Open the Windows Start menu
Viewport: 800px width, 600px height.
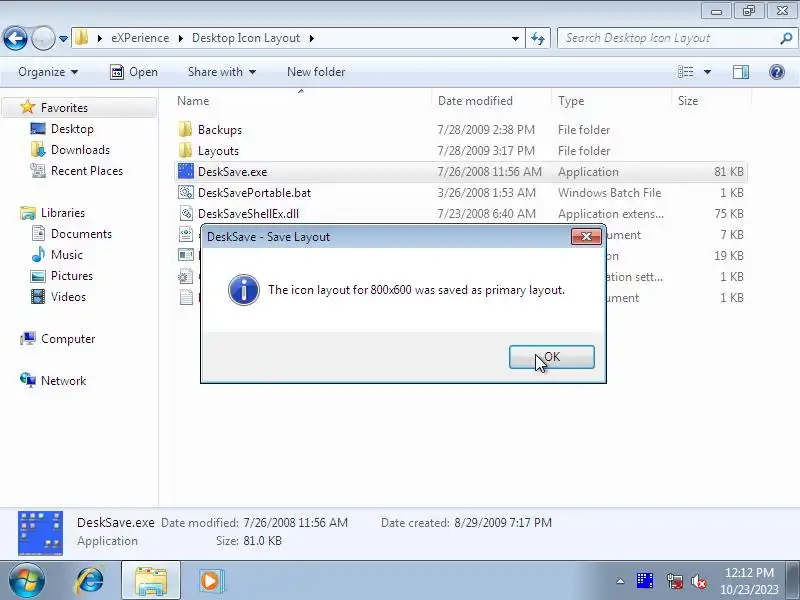(26, 581)
